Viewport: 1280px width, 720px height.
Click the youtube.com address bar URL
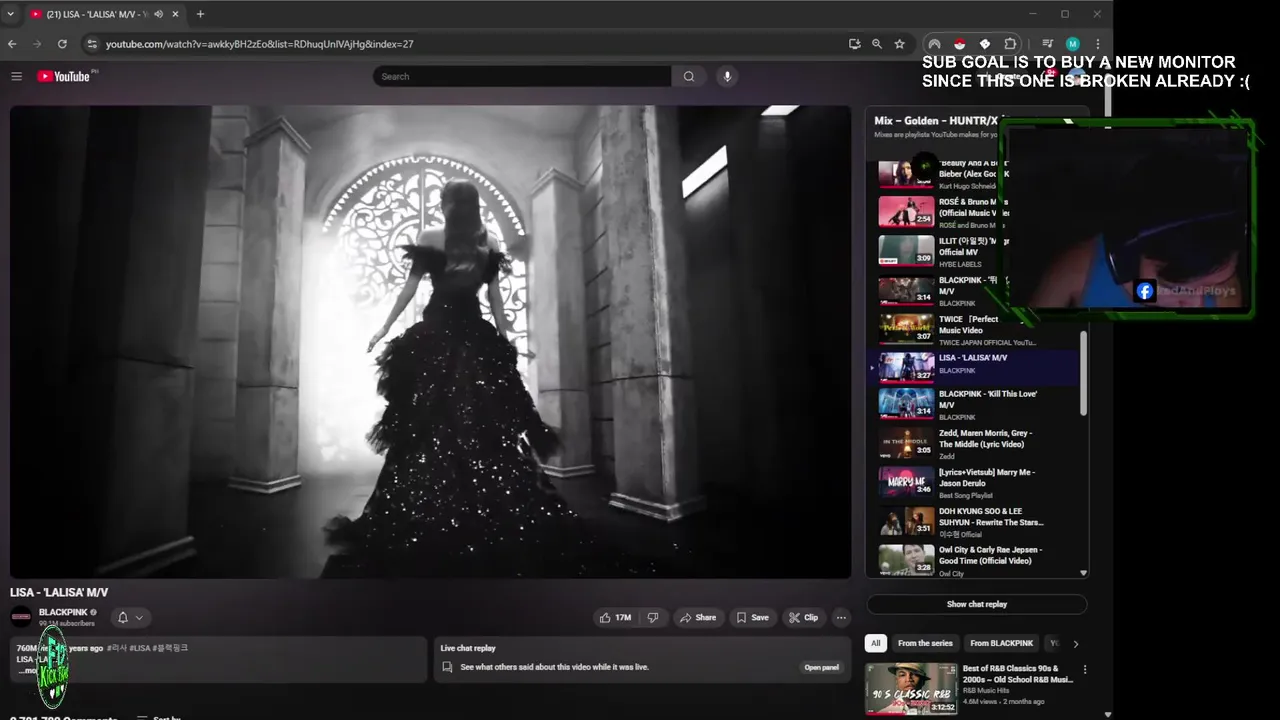coord(260,44)
